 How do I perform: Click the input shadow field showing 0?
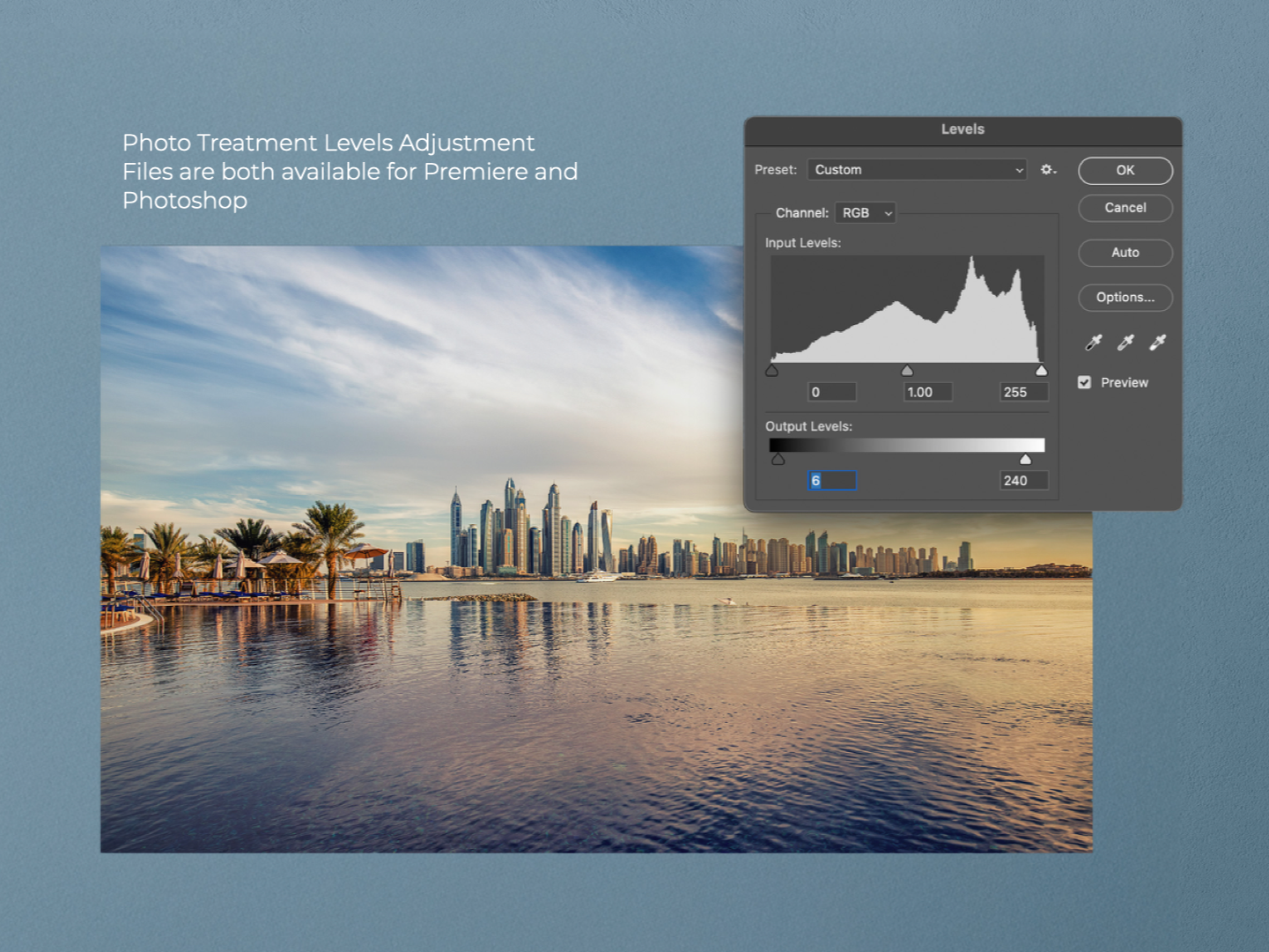(832, 392)
